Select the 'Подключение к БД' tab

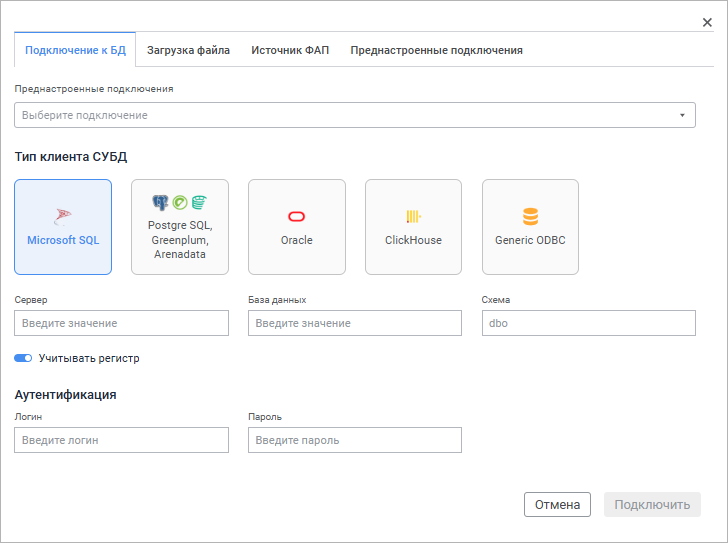pos(75,50)
